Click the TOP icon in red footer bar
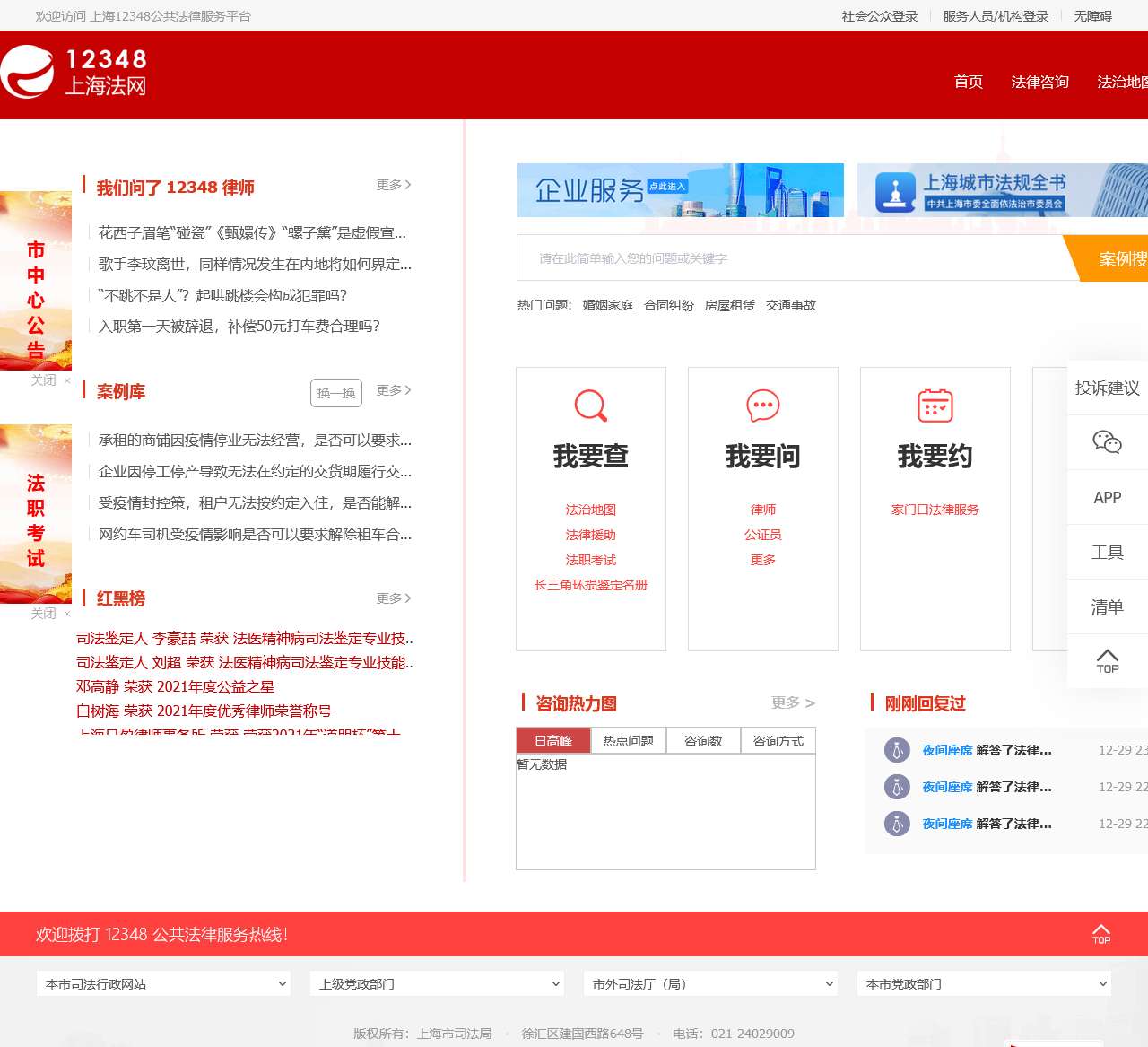Viewport: 1148px width, 1047px height. 1101,934
